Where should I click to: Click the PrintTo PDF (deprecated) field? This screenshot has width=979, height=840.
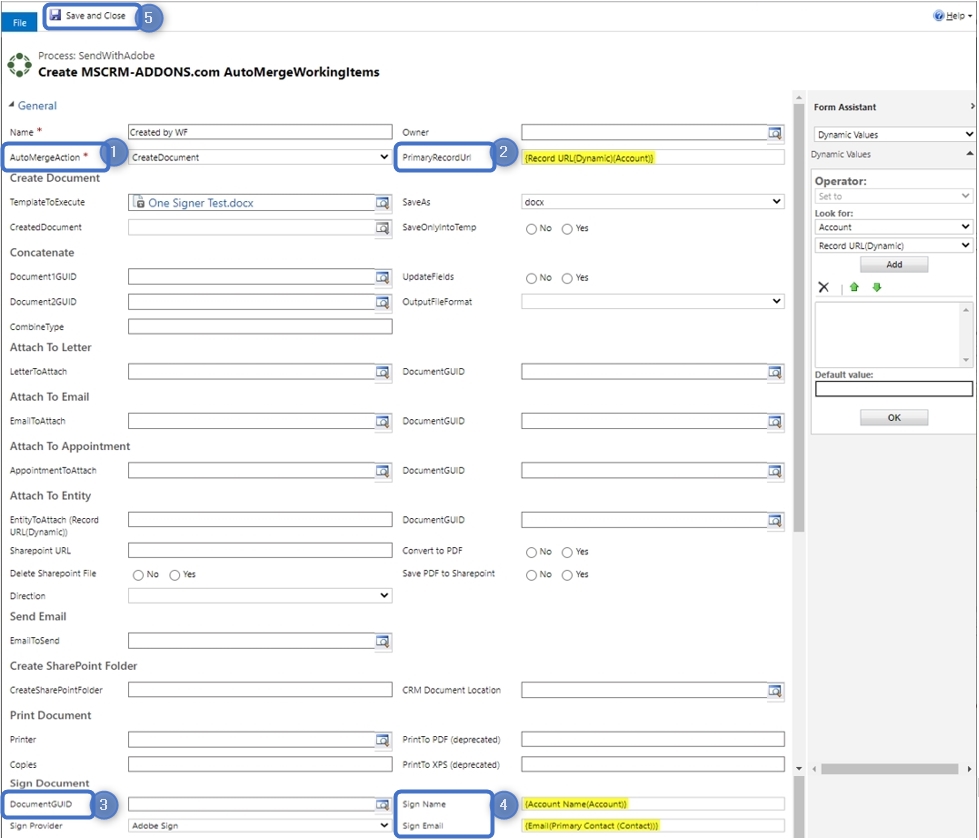point(652,739)
